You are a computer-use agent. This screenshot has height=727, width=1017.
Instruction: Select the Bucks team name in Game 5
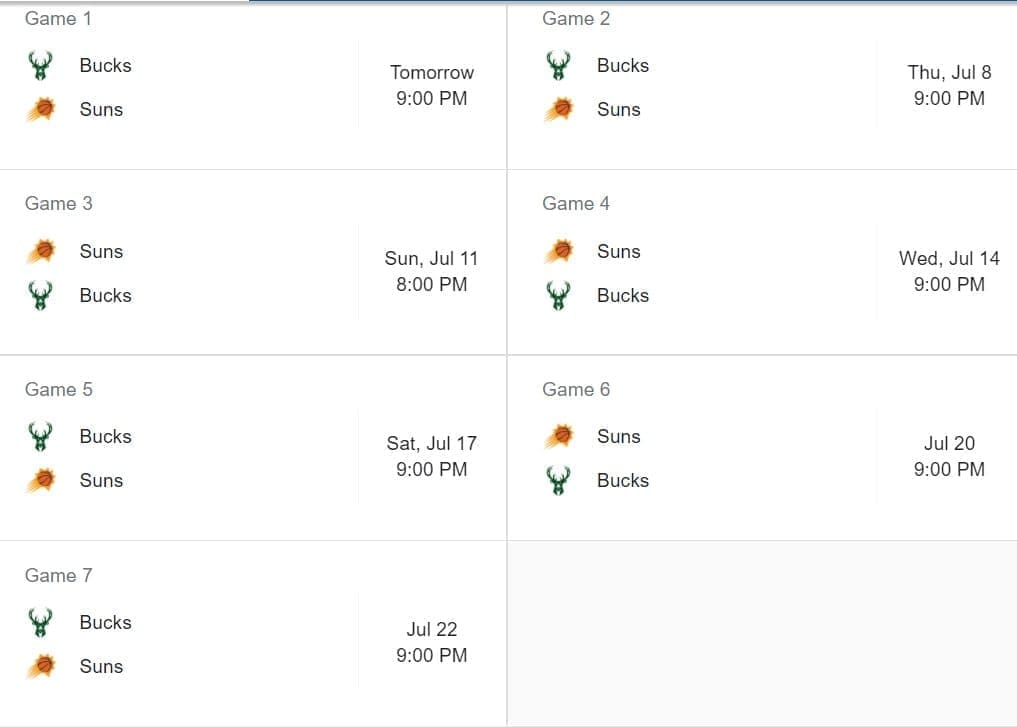[105, 436]
